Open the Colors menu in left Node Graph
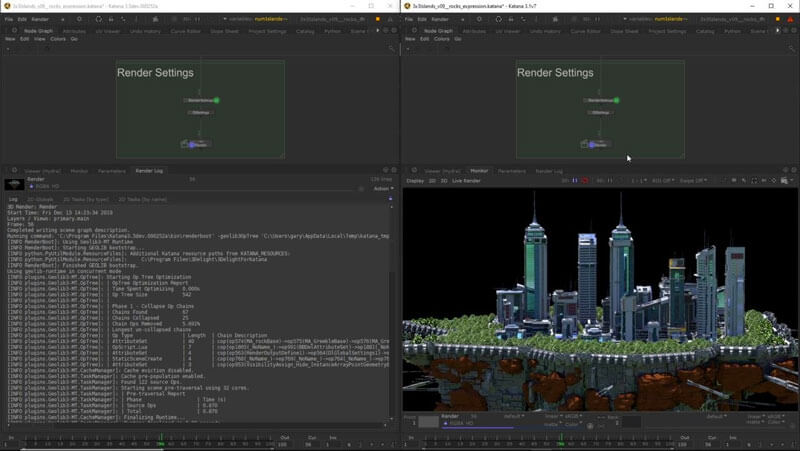 (58, 38)
